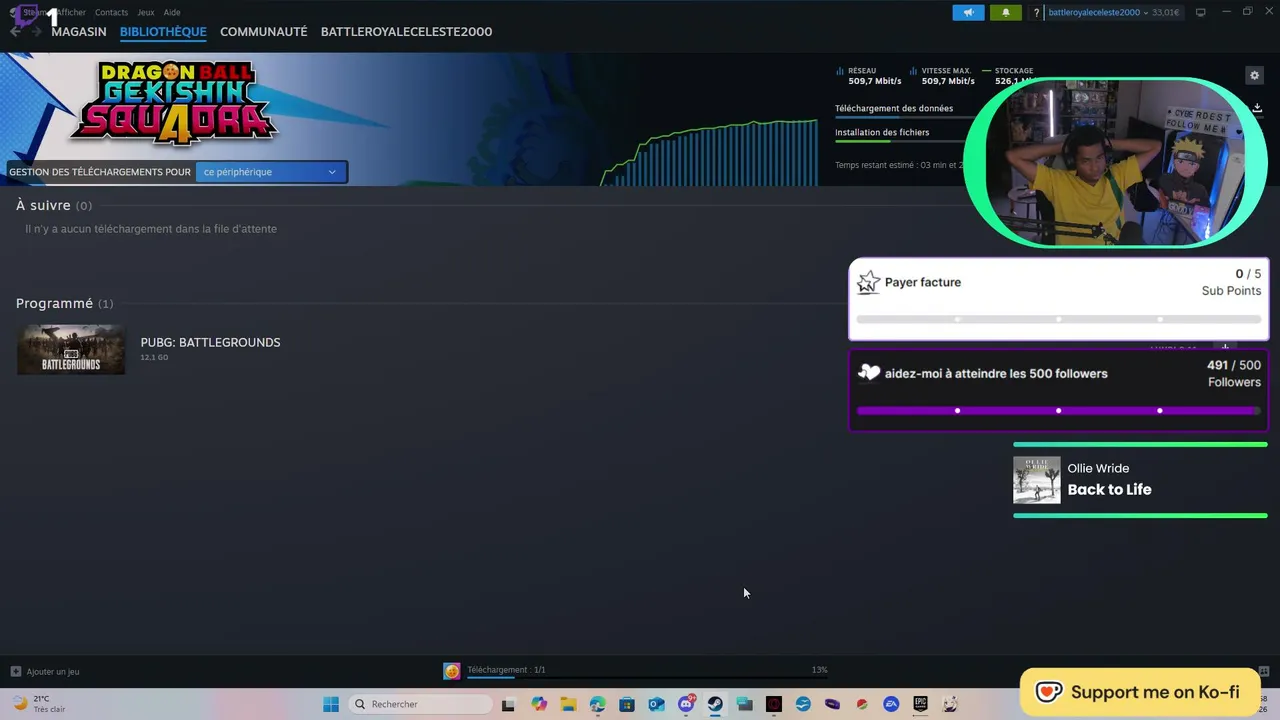Open the friends chat icon at bottom right
The width and height of the screenshot is (1280, 720).
pos(1263,671)
